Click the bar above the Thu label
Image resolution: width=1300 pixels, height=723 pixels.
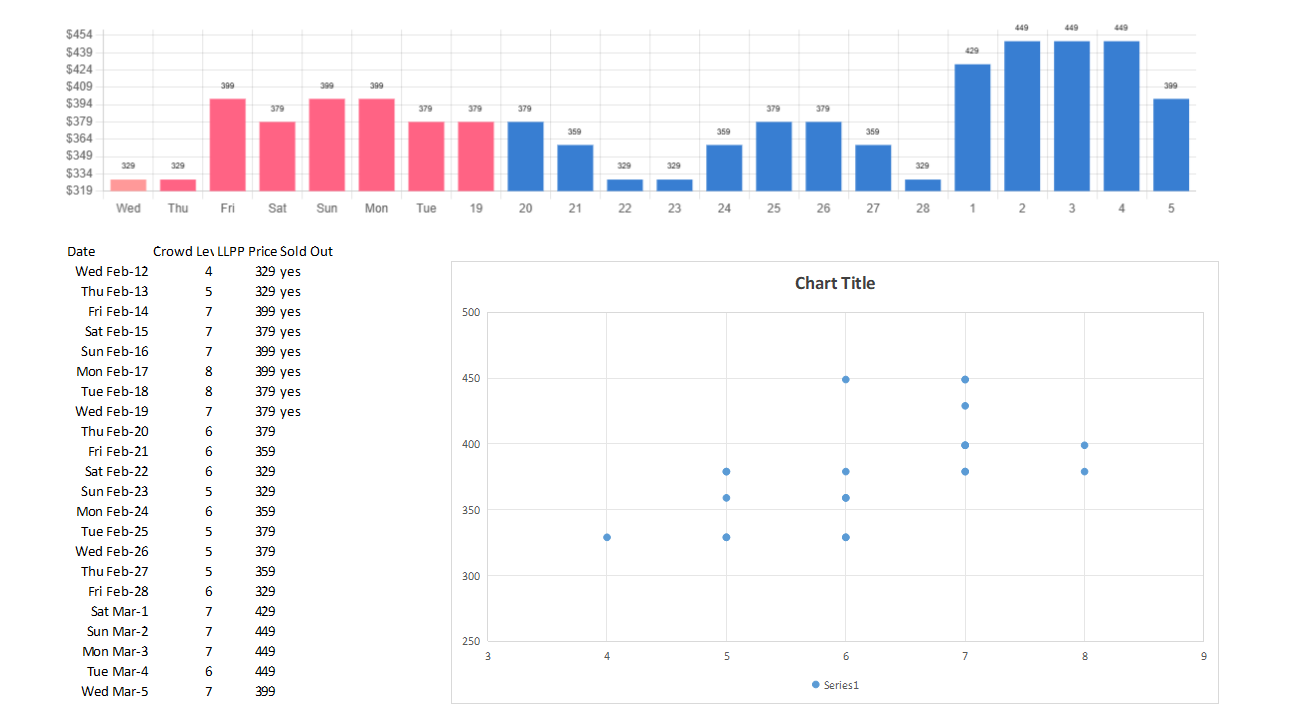[x=178, y=185]
